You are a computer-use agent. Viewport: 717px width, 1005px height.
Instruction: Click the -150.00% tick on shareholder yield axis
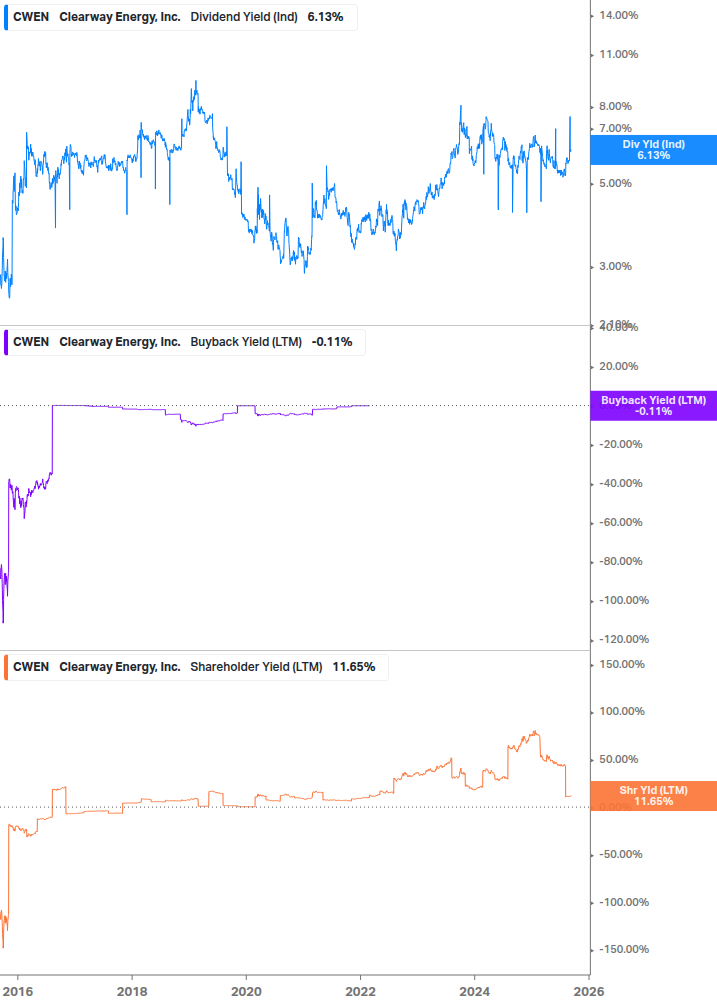click(623, 949)
